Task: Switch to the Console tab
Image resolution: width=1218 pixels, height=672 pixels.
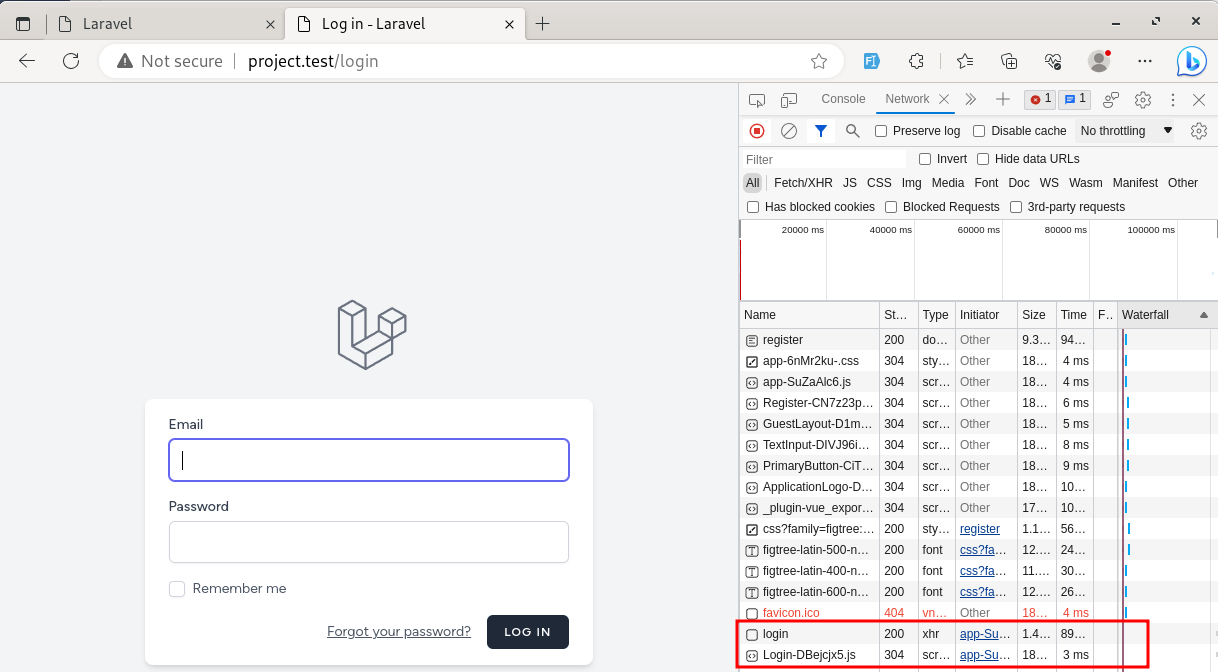Action: (843, 99)
